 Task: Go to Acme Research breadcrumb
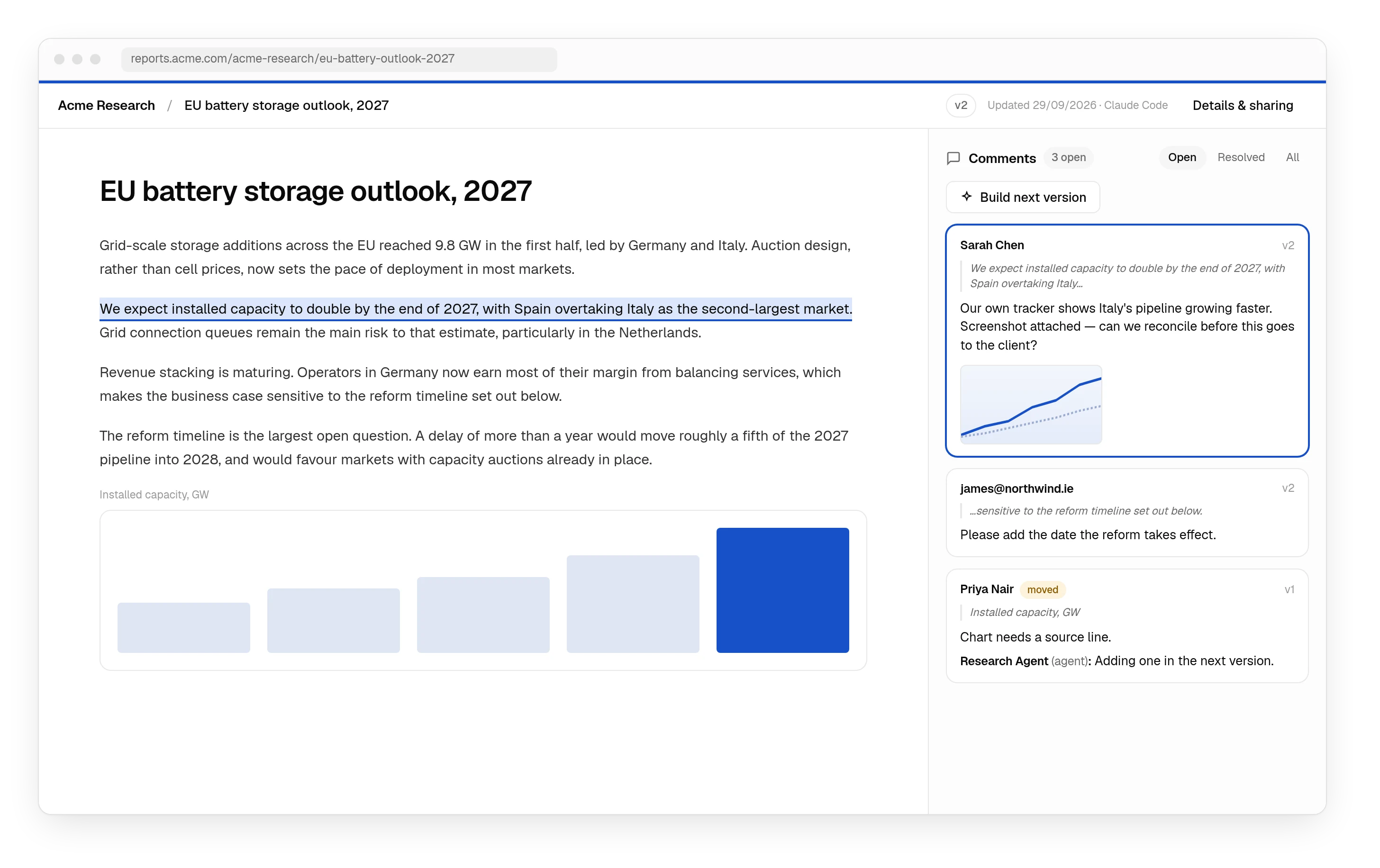click(x=107, y=106)
